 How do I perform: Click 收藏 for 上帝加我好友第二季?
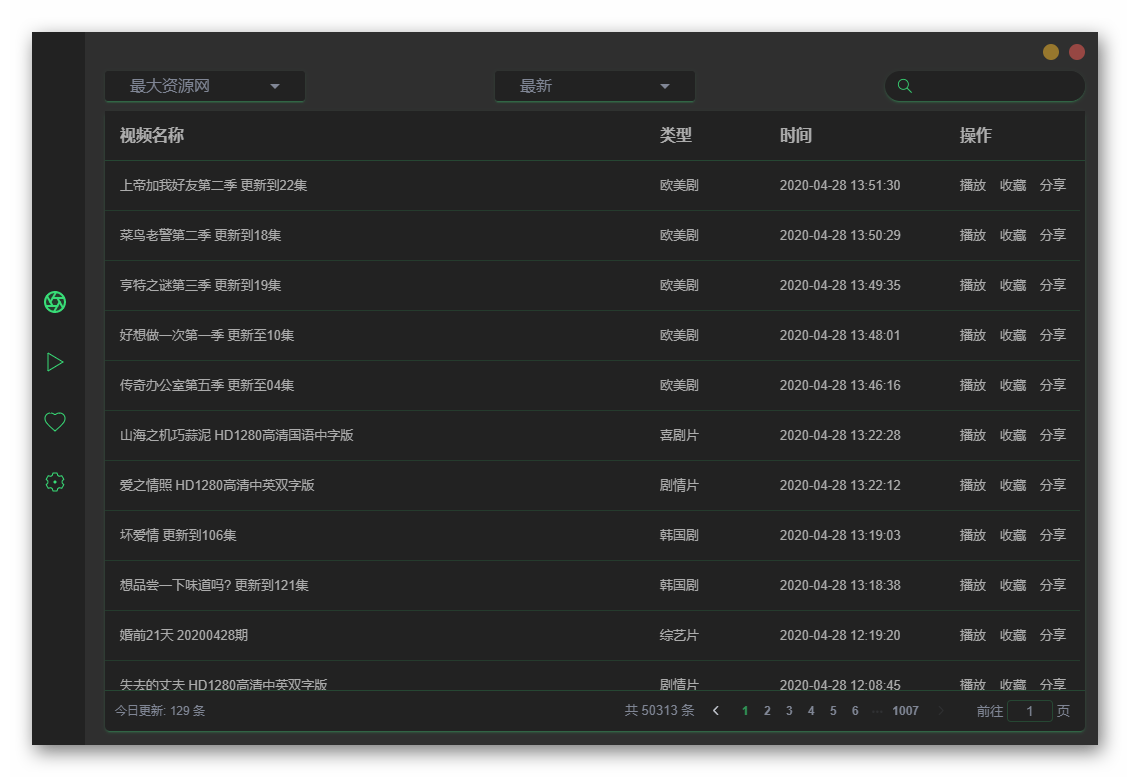[1013, 185]
